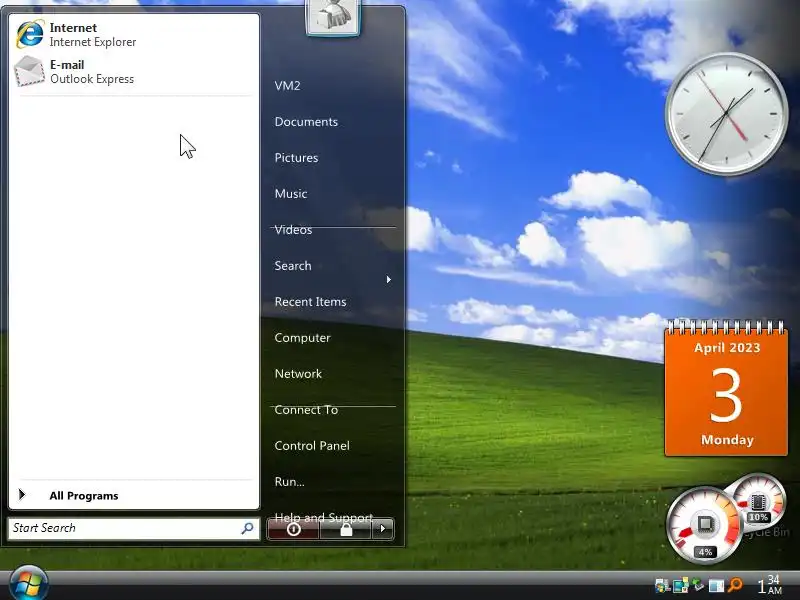Viewport: 800px width, 600px height.
Task: Open shutdown options arrow menu
Action: click(383, 529)
